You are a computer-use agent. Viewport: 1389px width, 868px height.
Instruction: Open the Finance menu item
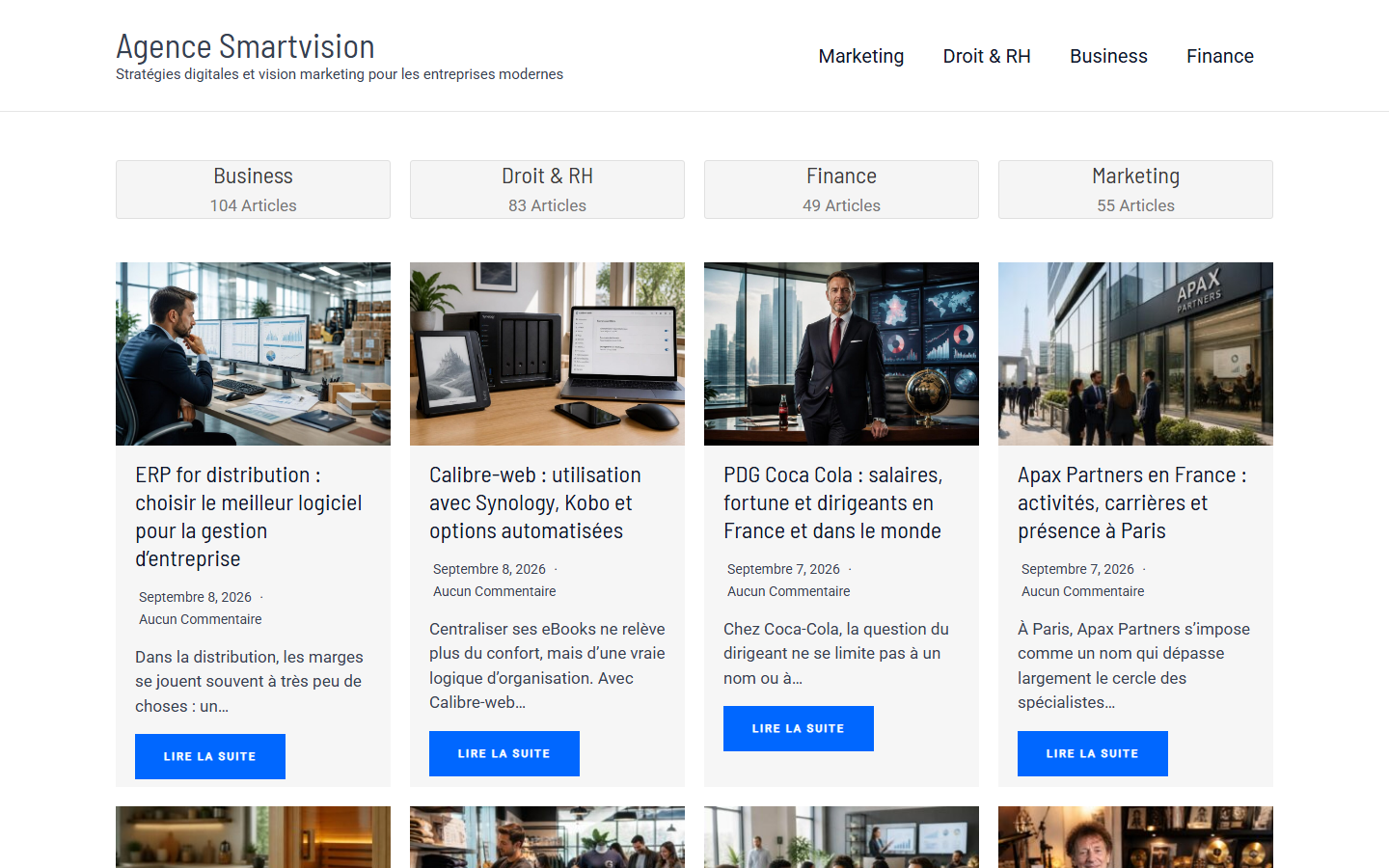tap(1220, 56)
